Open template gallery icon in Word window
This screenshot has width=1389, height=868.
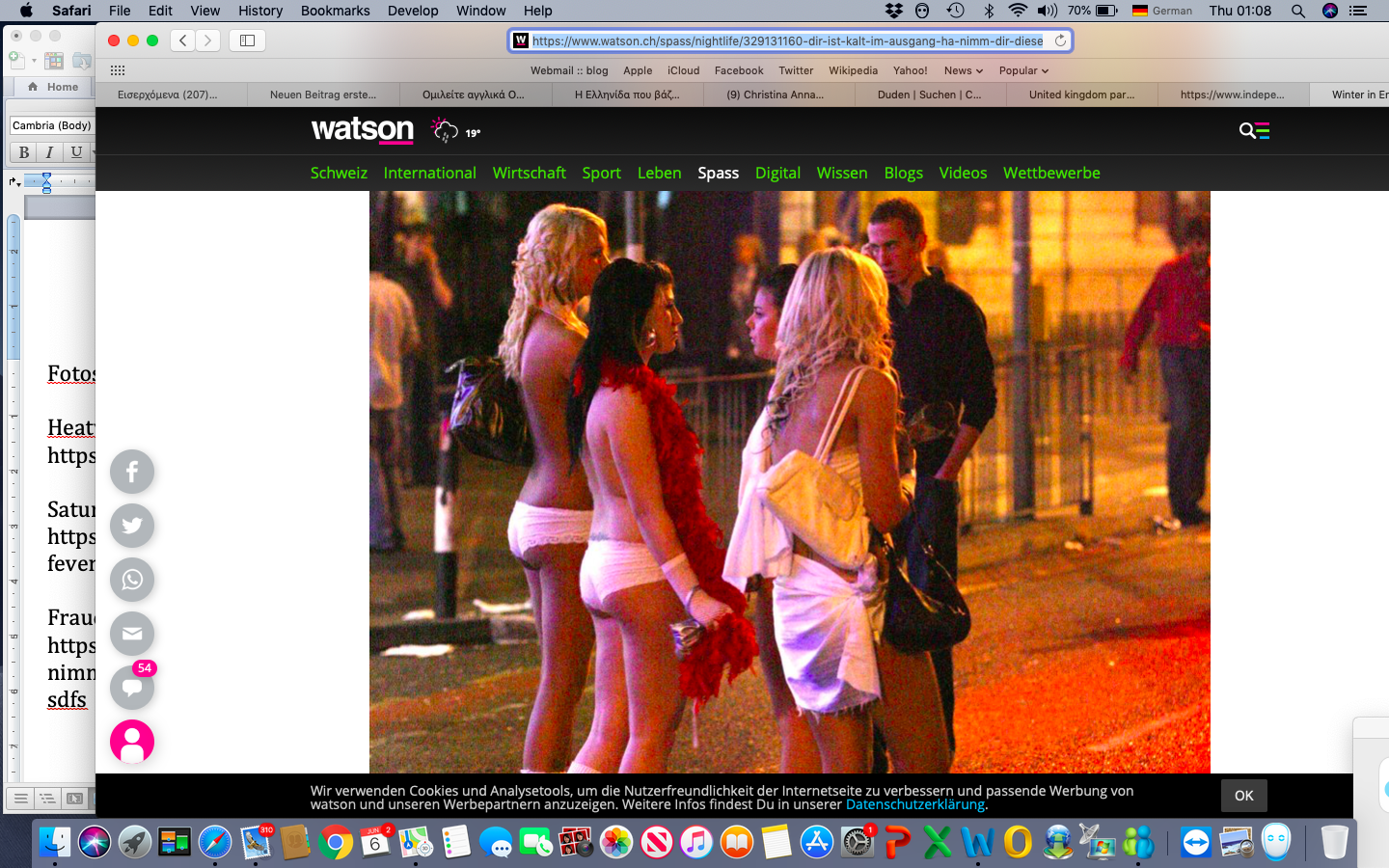pyautogui.click(x=54, y=61)
